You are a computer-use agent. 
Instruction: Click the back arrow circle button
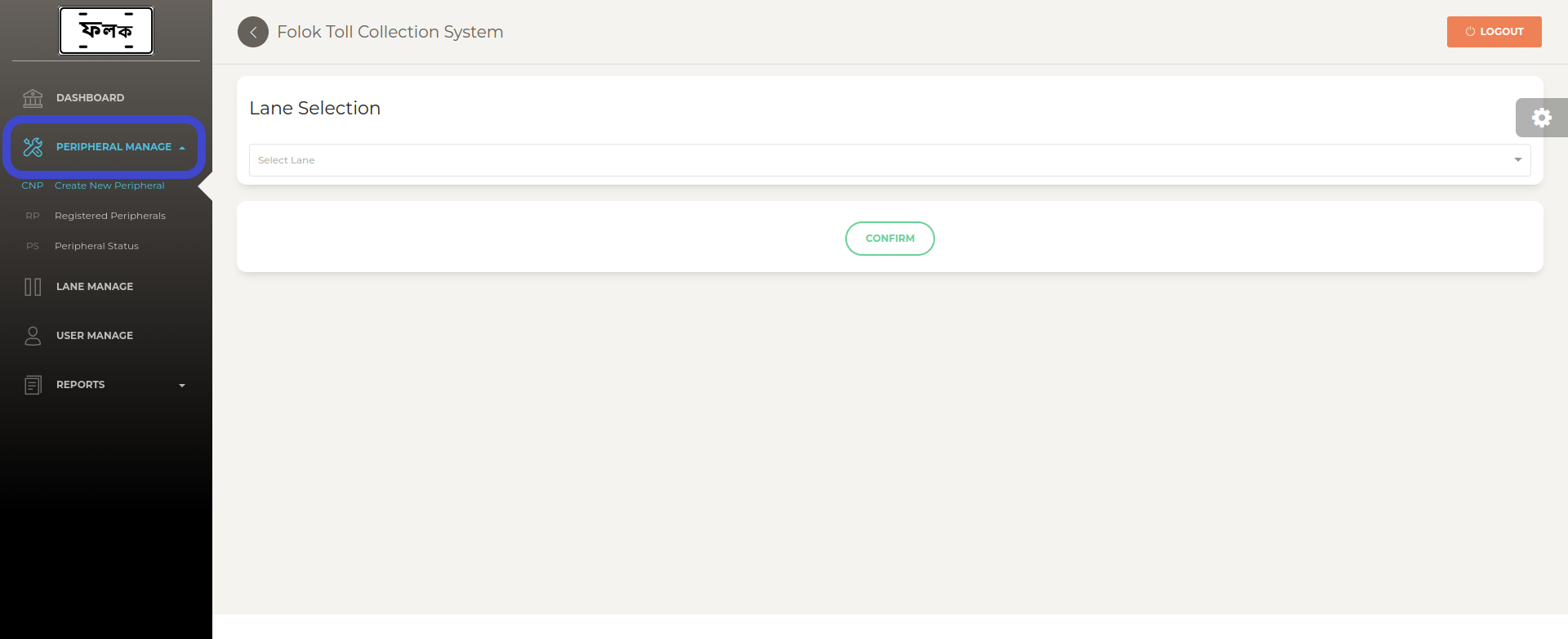253,32
